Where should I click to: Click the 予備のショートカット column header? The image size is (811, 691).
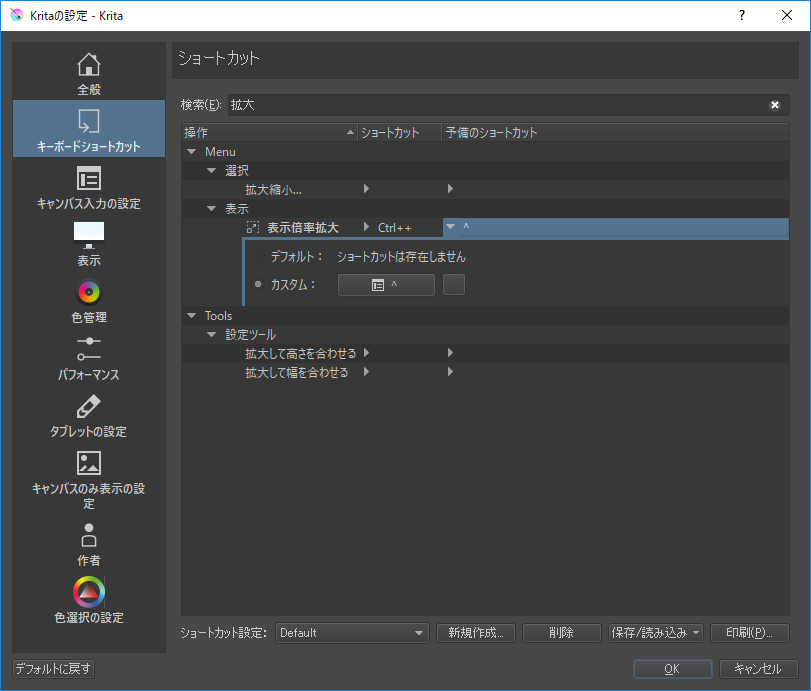point(615,132)
